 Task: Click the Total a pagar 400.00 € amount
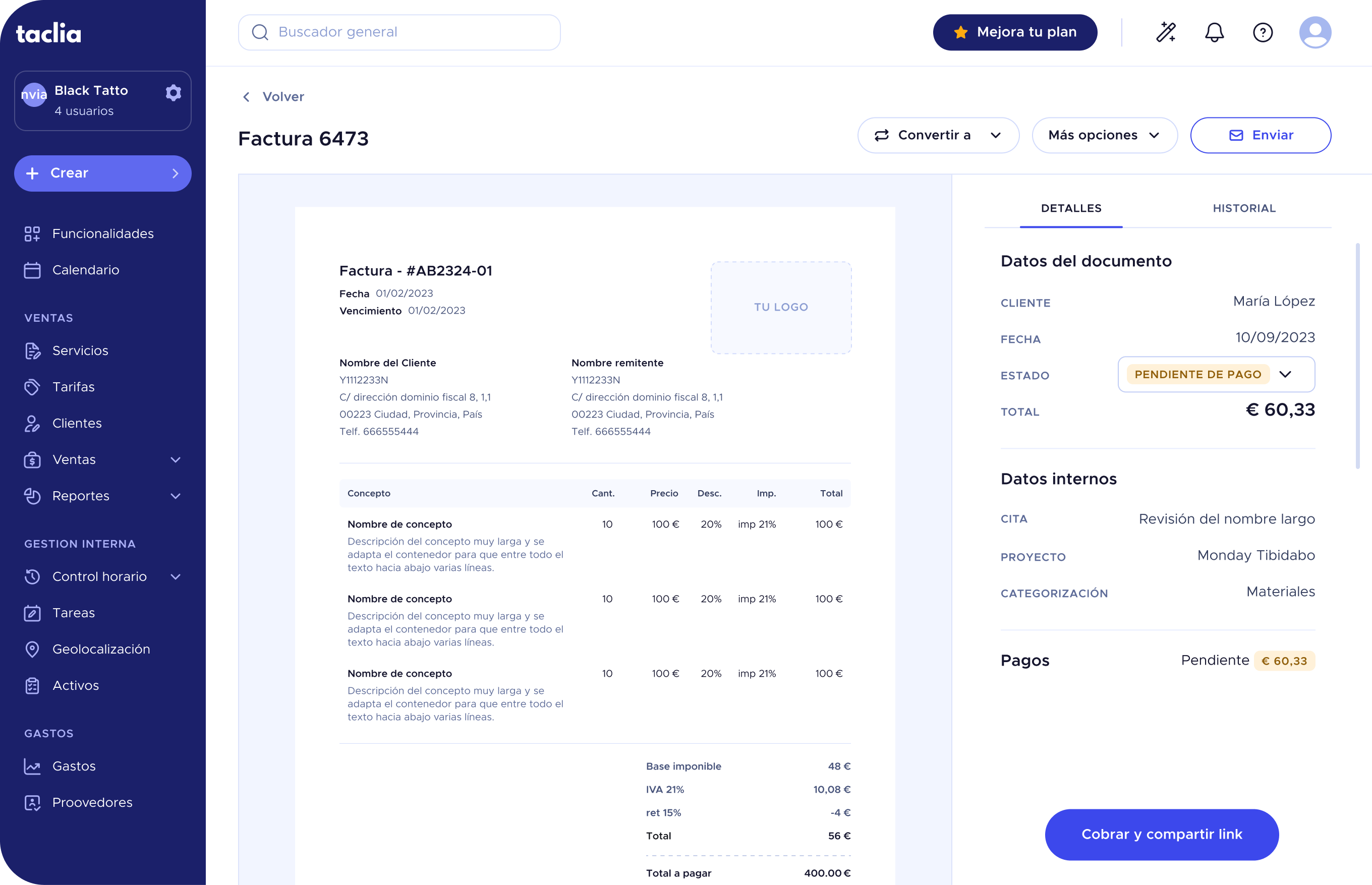pyautogui.click(x=827, y=873)
